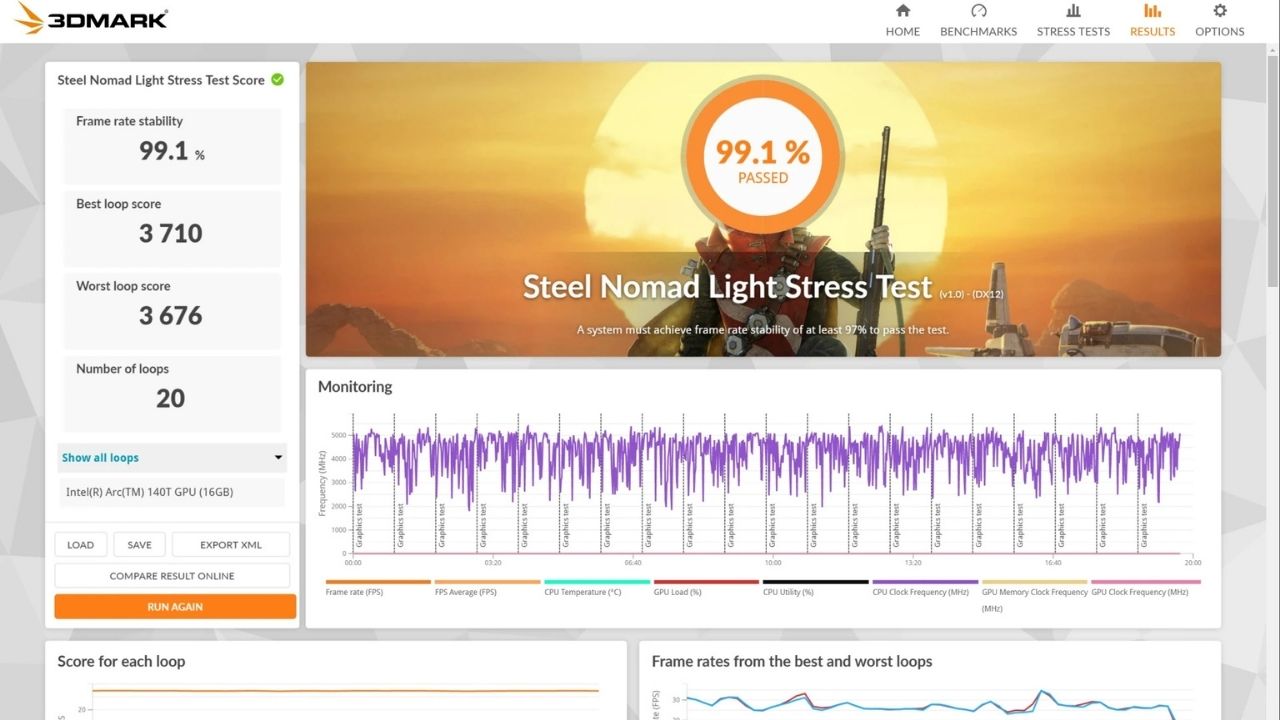Click the 99.1 % PASSED result badge
1280x720 pixels.
pos(763,158)
